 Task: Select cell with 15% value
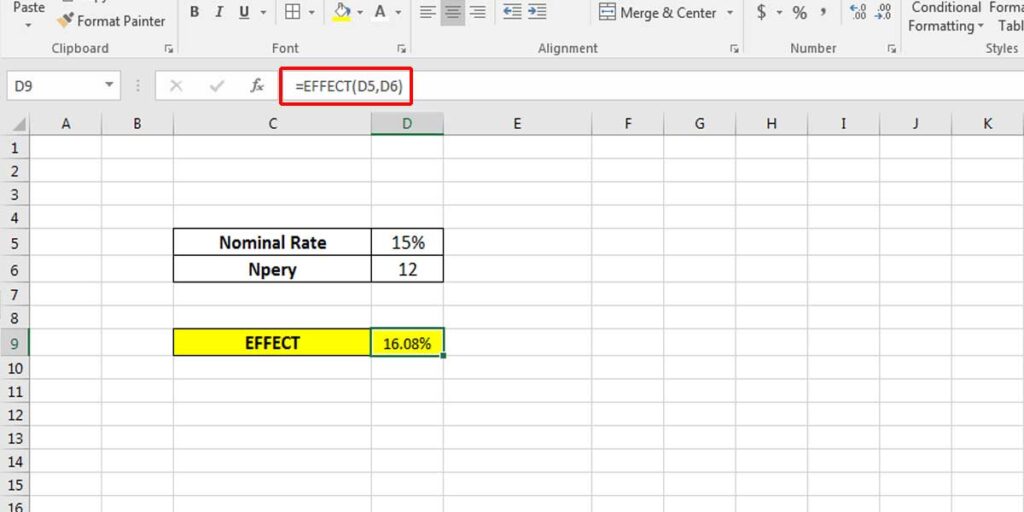pos(408,242)
